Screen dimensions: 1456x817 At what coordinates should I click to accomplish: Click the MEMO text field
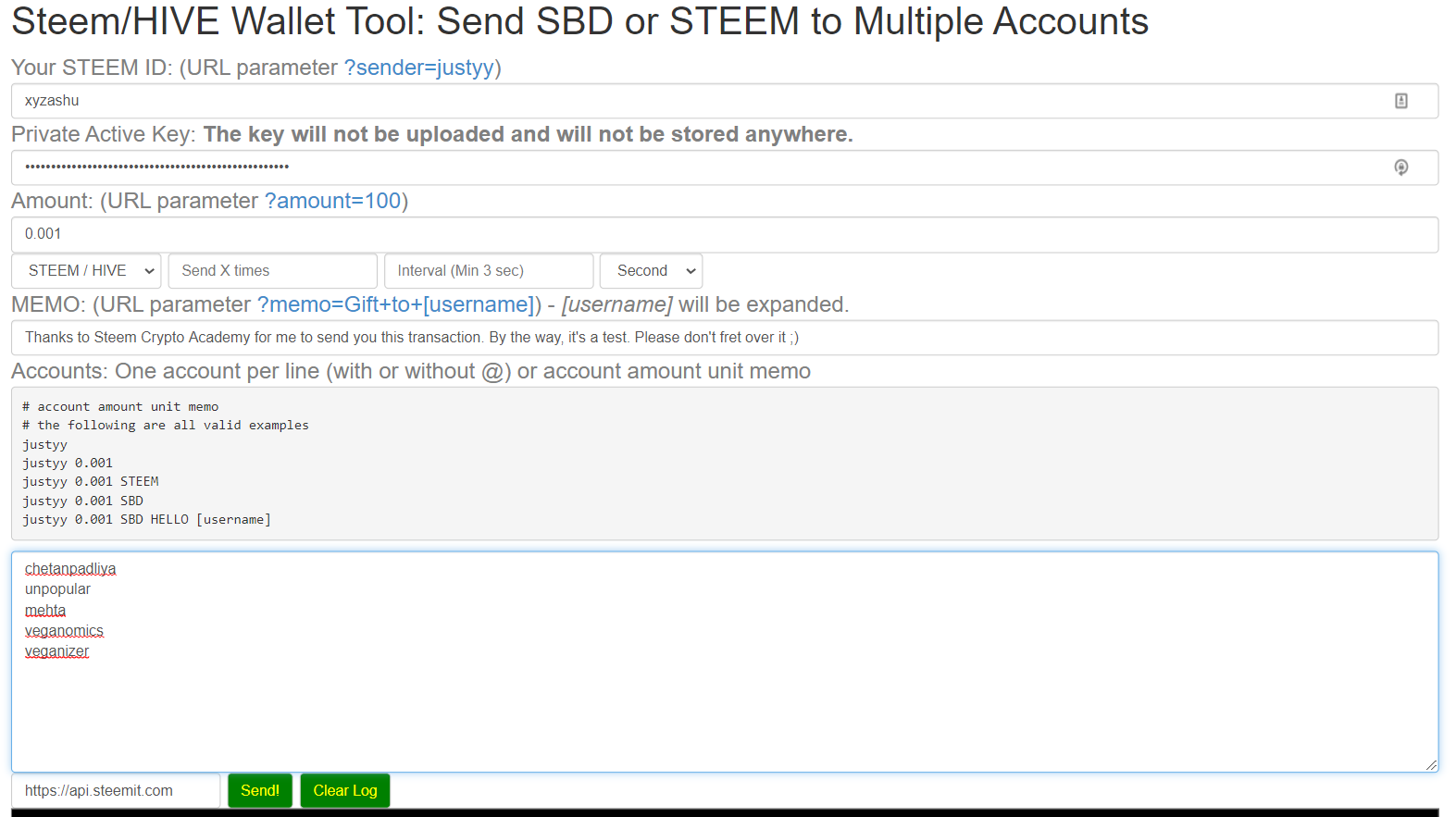[722, 338]
